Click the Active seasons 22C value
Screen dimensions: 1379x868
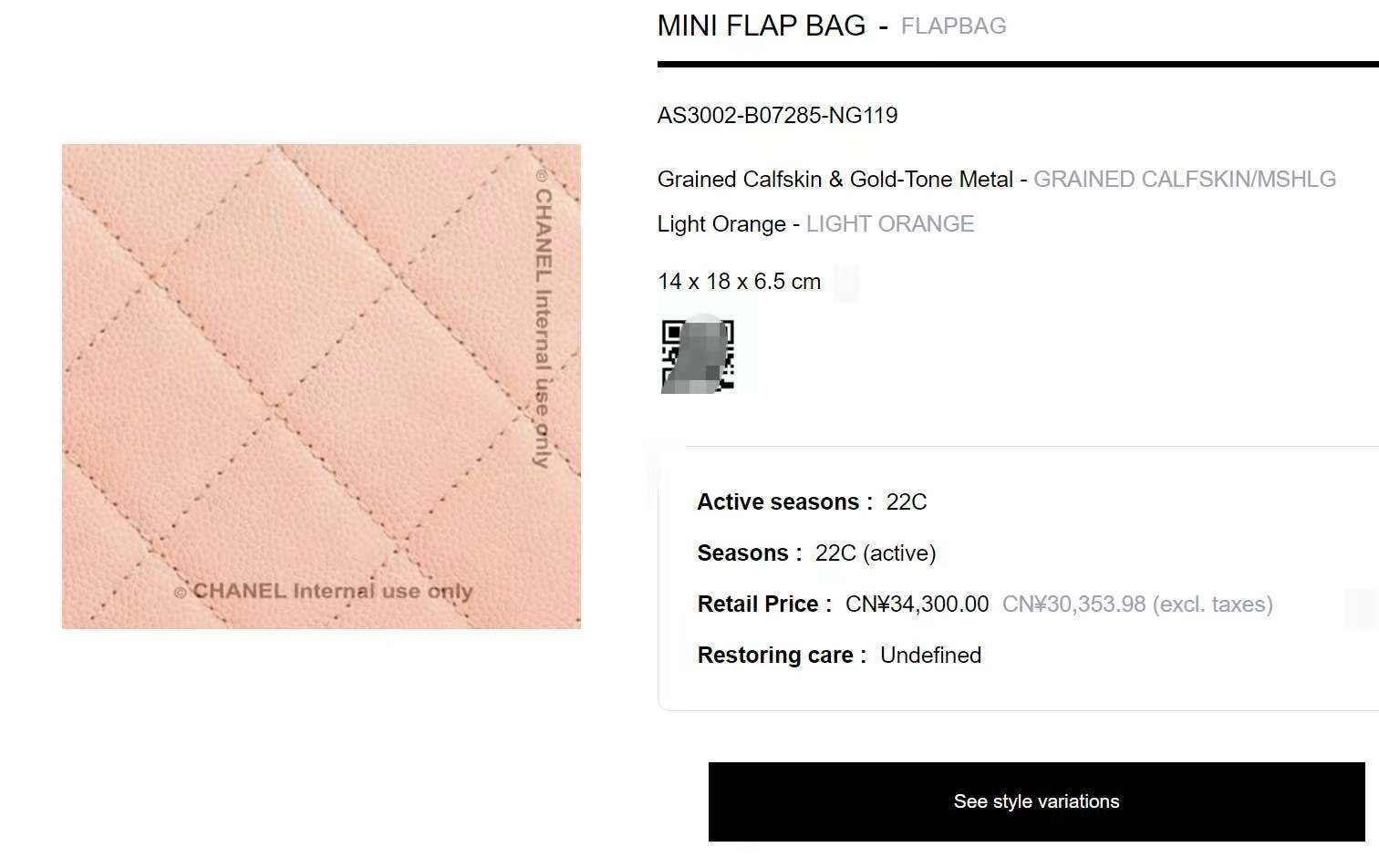[x=907, y=501]
